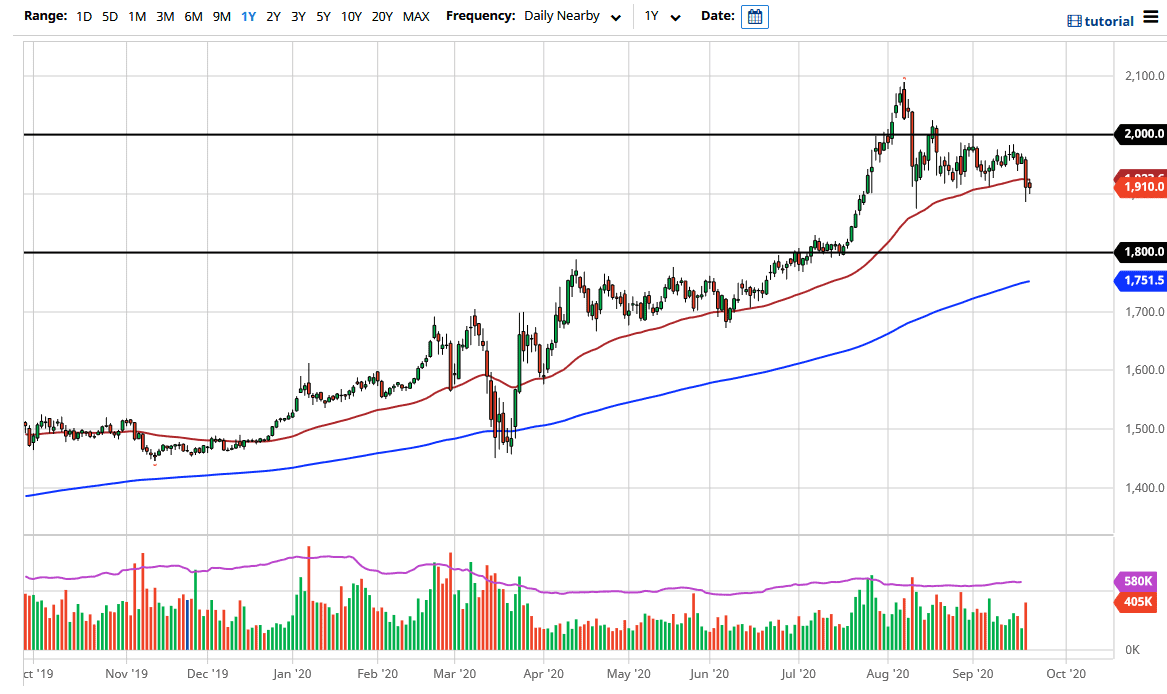The image size is (1167, 694).
Task: Click the Aug '20 axis label
Action: pos(888,674)
